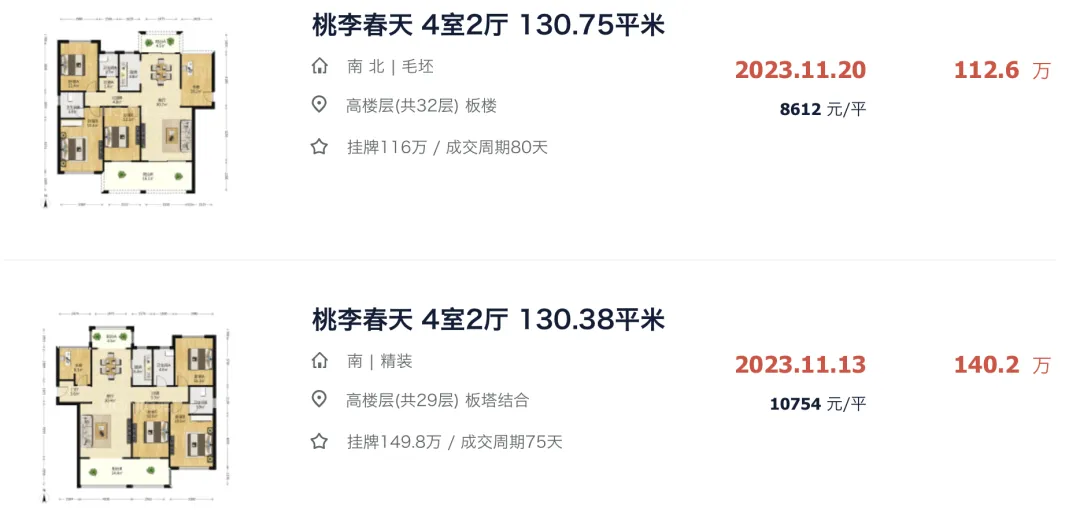
Task: Click the 8612 元/平 unit price
Action: click(823, 109)
